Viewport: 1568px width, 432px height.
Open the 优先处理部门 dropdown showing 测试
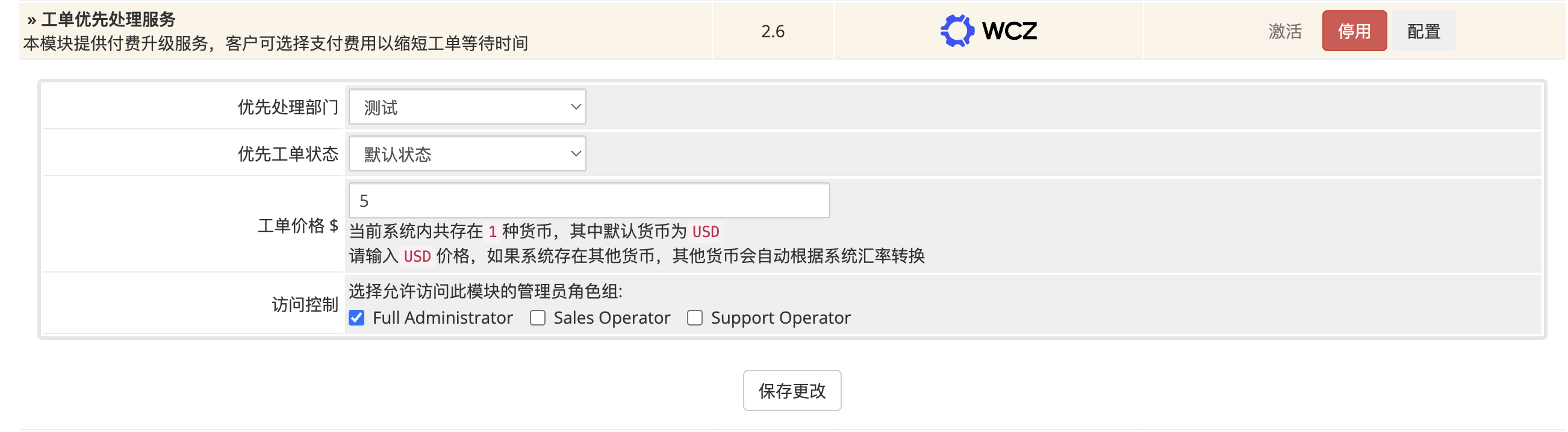tap(467, 107)
